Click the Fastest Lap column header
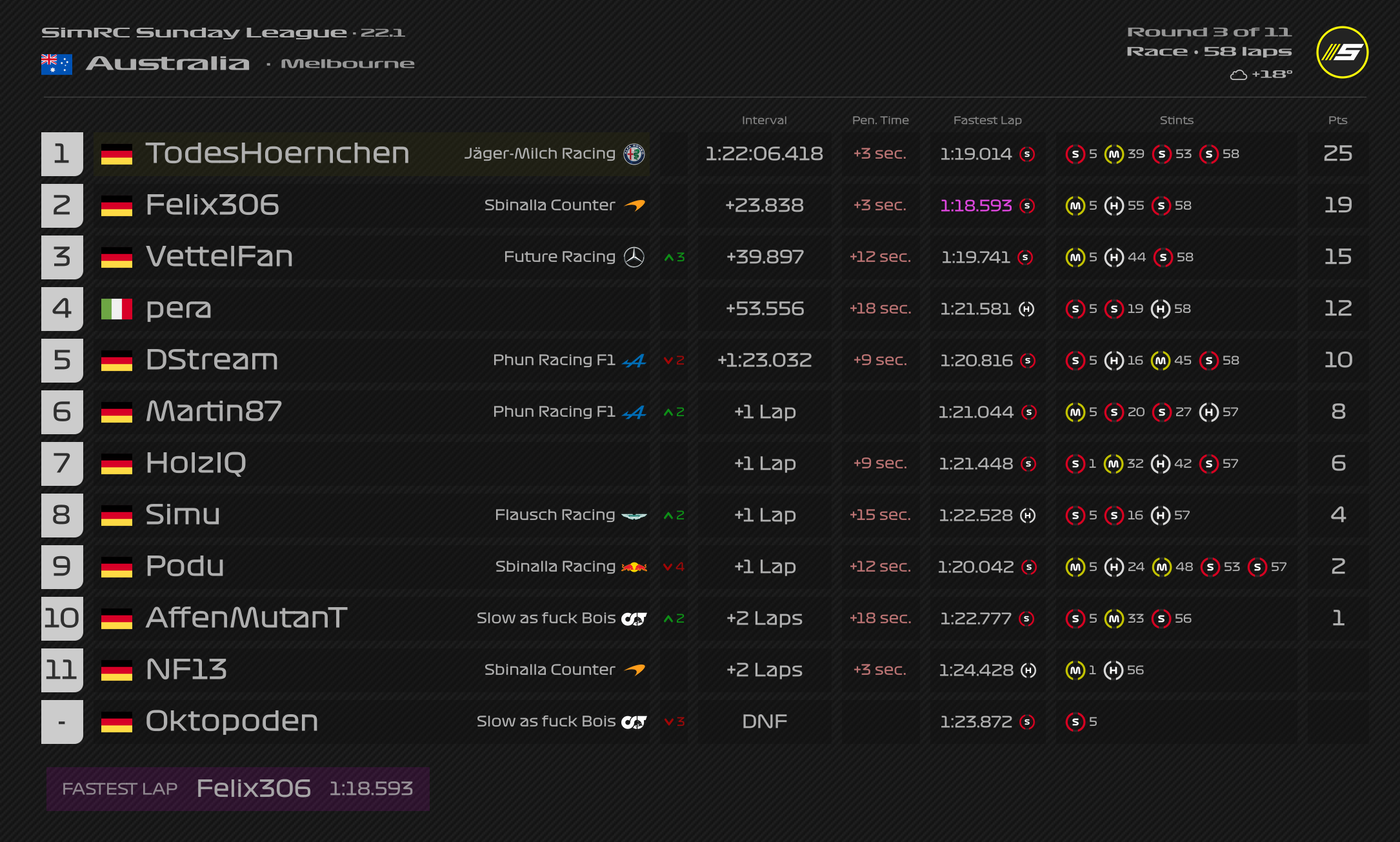 click(x=987, y=120)
